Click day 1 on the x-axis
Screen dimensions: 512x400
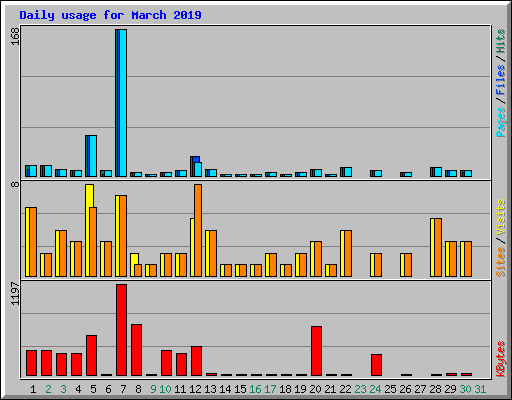(33, 389)
